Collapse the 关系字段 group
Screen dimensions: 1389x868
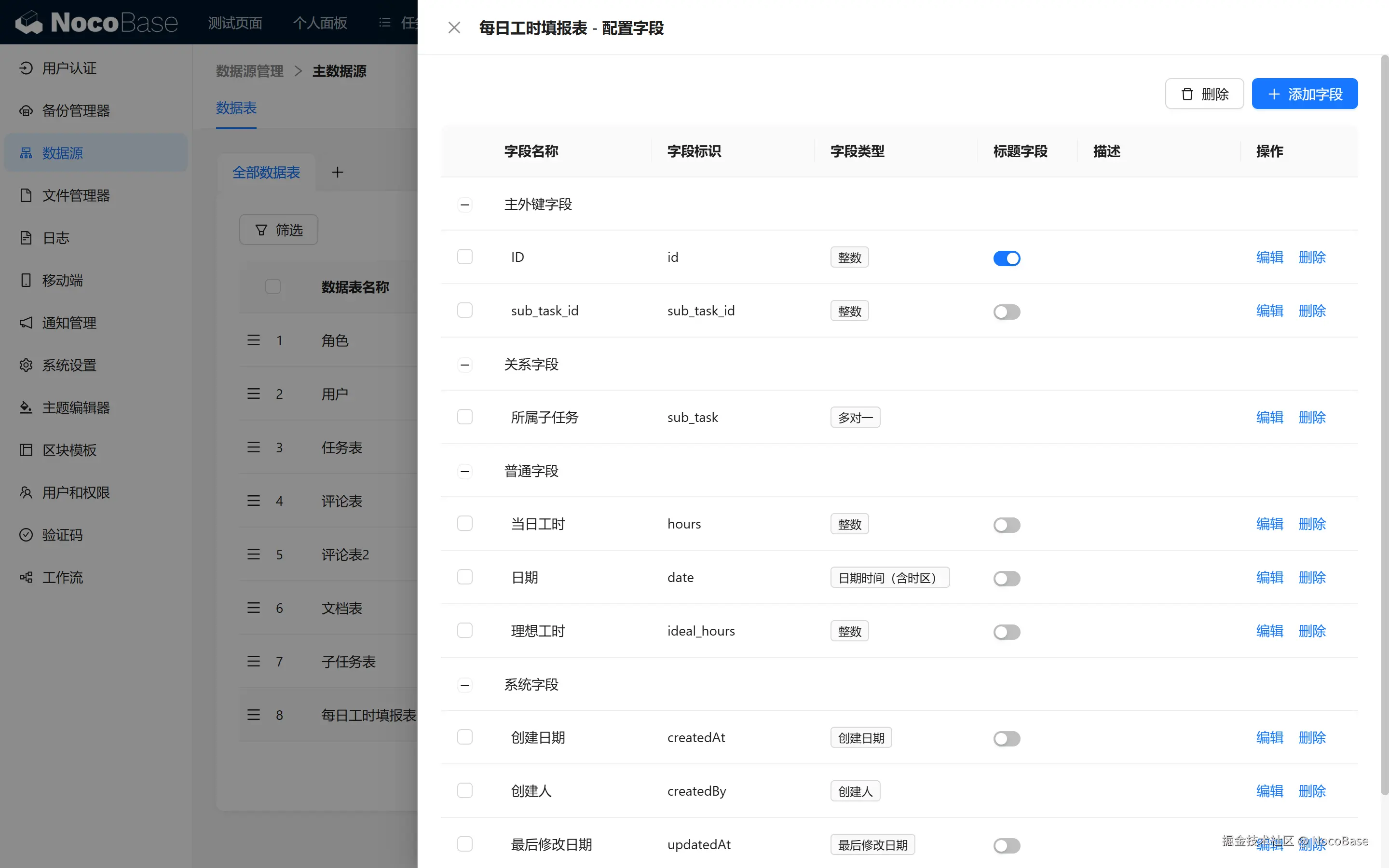point(464,365)
